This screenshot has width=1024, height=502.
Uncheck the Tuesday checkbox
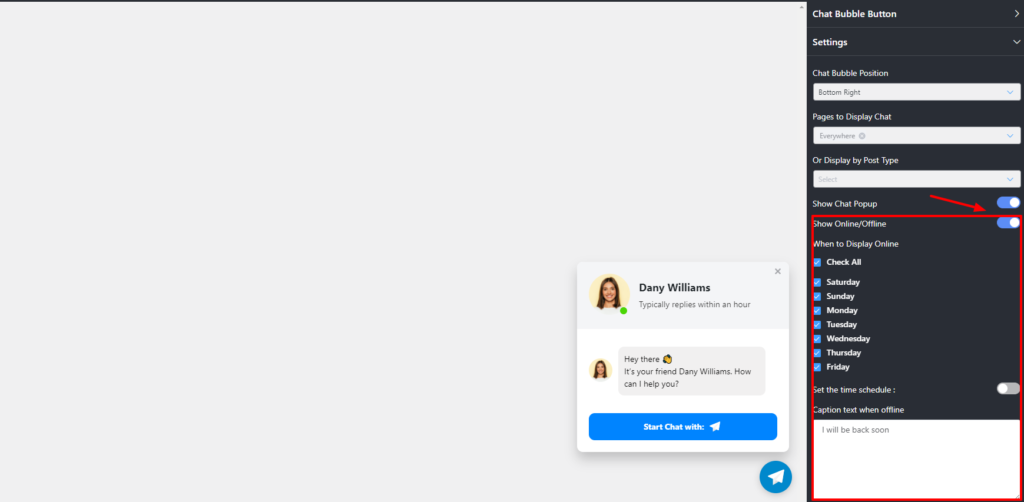tap(817, 324)
